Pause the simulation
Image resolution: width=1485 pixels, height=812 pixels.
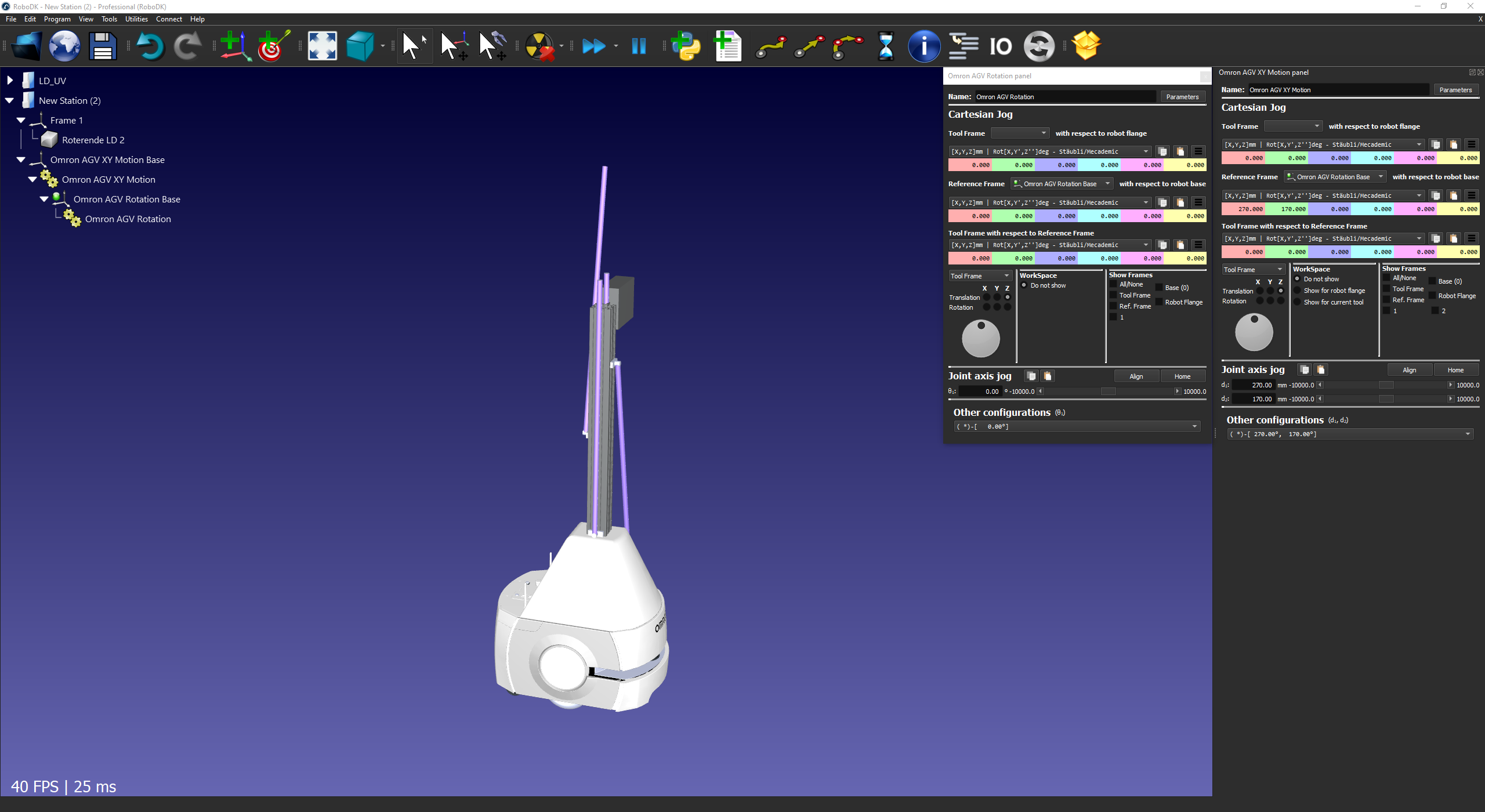click(639, 46)
